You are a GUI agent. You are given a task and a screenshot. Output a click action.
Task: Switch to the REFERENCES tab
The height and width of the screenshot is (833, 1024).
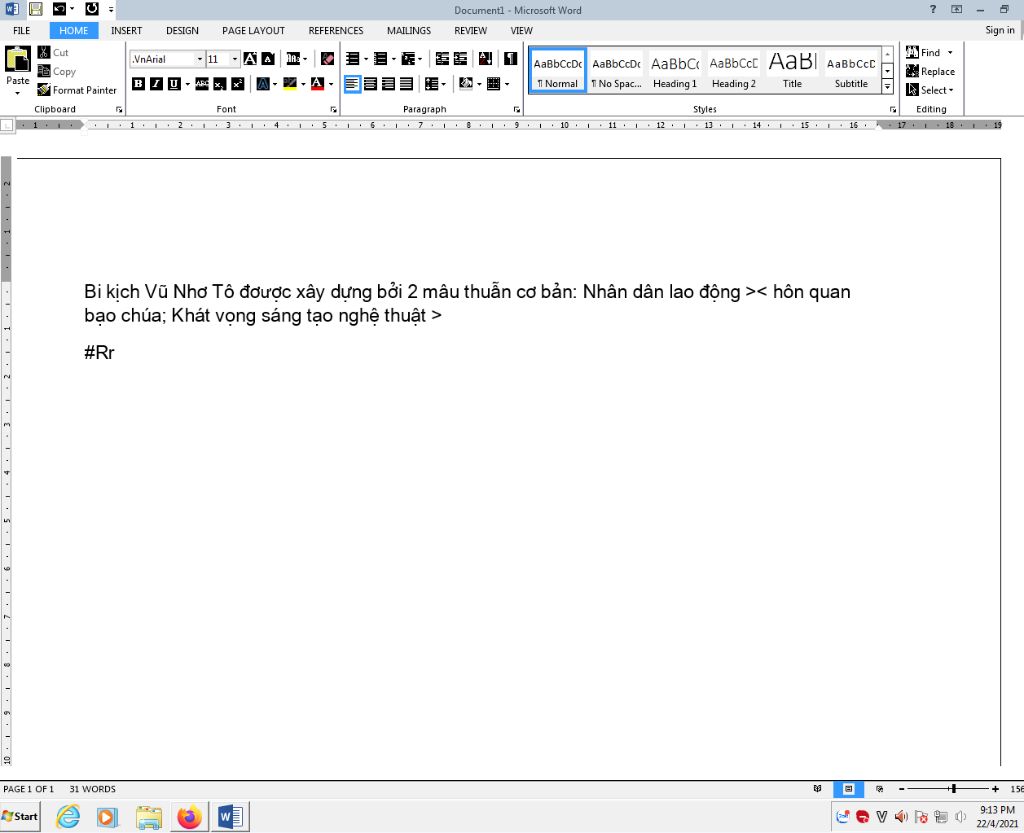tap(336, 31)
